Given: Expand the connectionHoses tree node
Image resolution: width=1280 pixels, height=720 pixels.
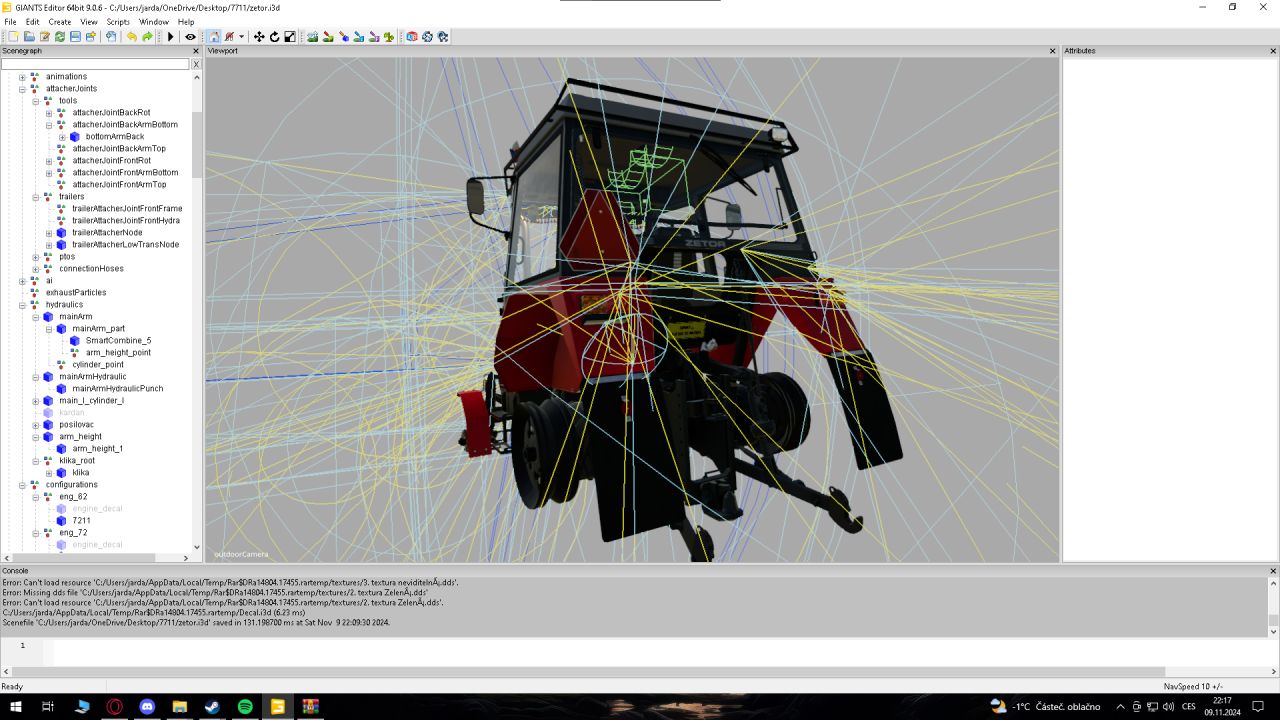Looking at the screenshot, I should [35, 269].
